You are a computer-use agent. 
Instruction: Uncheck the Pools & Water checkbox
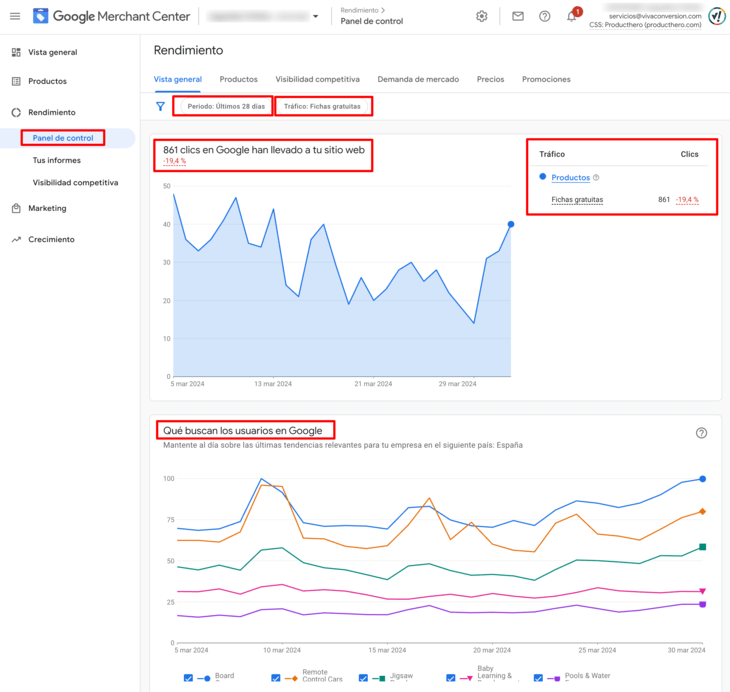[x=538, y=678]
